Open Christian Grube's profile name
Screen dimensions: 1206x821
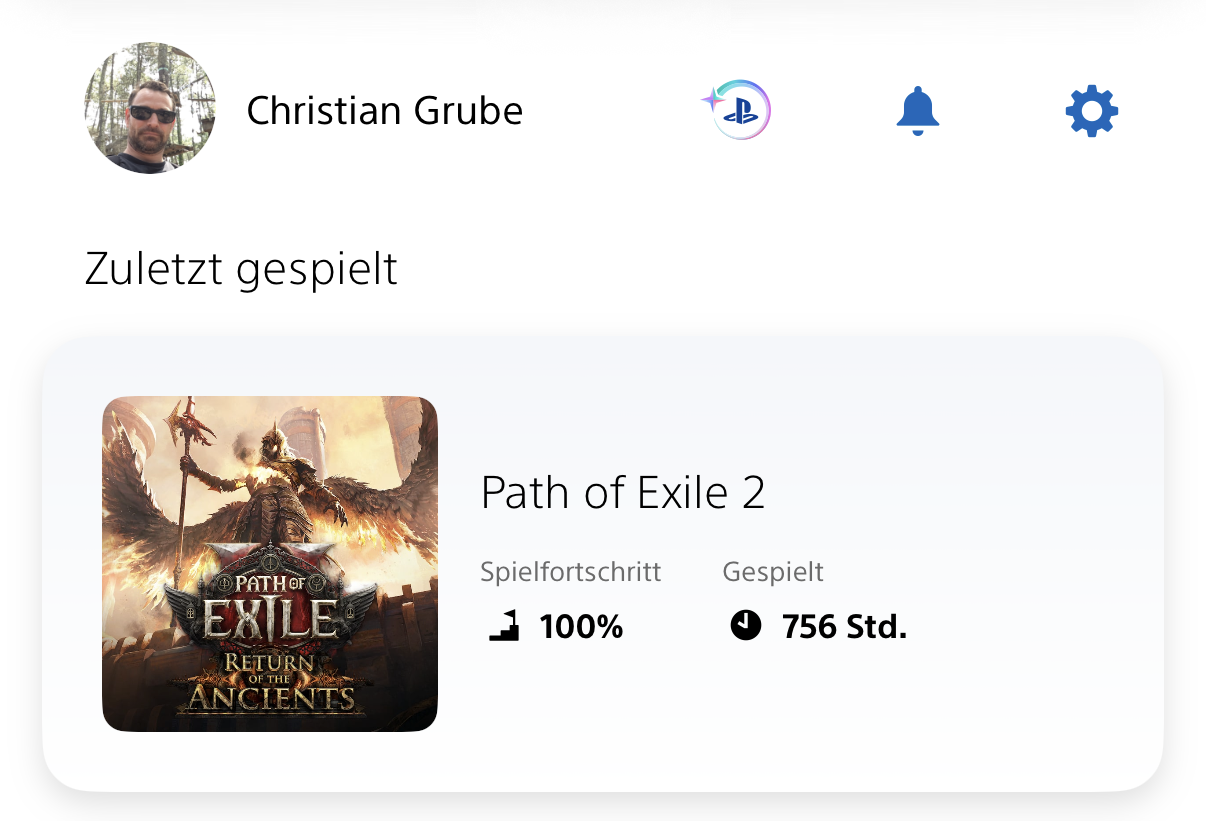(x=385, y=110)
